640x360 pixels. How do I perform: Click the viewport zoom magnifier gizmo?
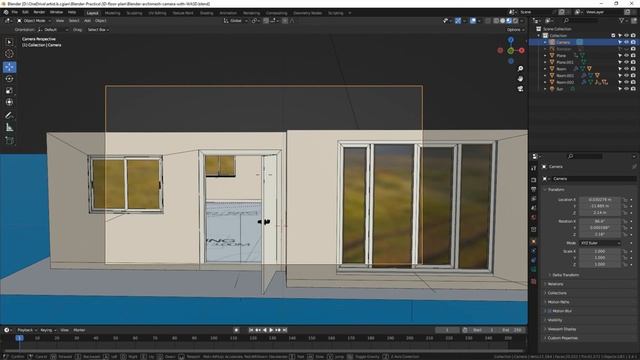pyautogui.click(x=520, y=69)
